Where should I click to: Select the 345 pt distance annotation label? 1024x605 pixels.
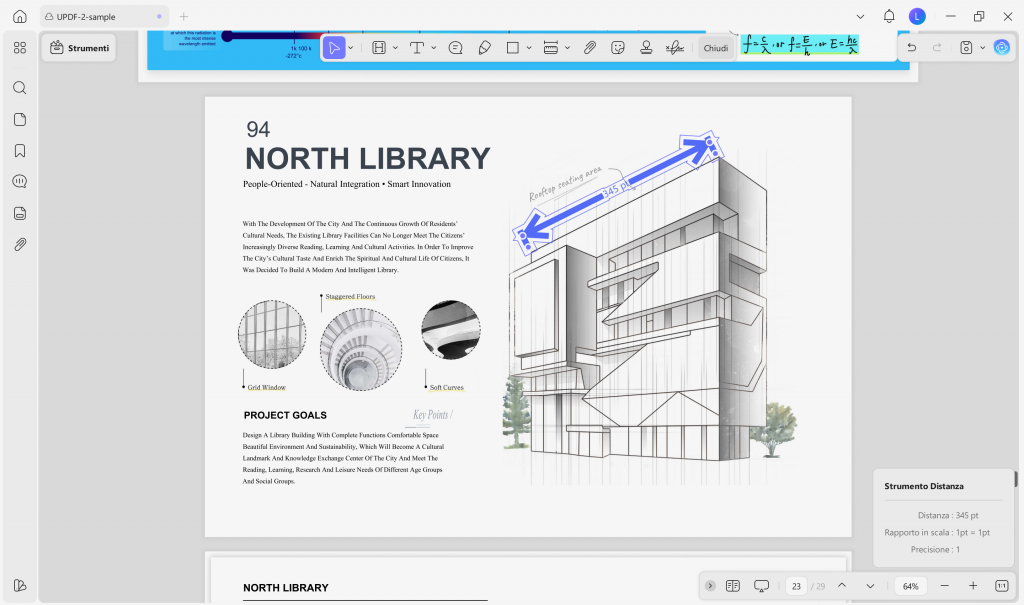click(615, 189)
